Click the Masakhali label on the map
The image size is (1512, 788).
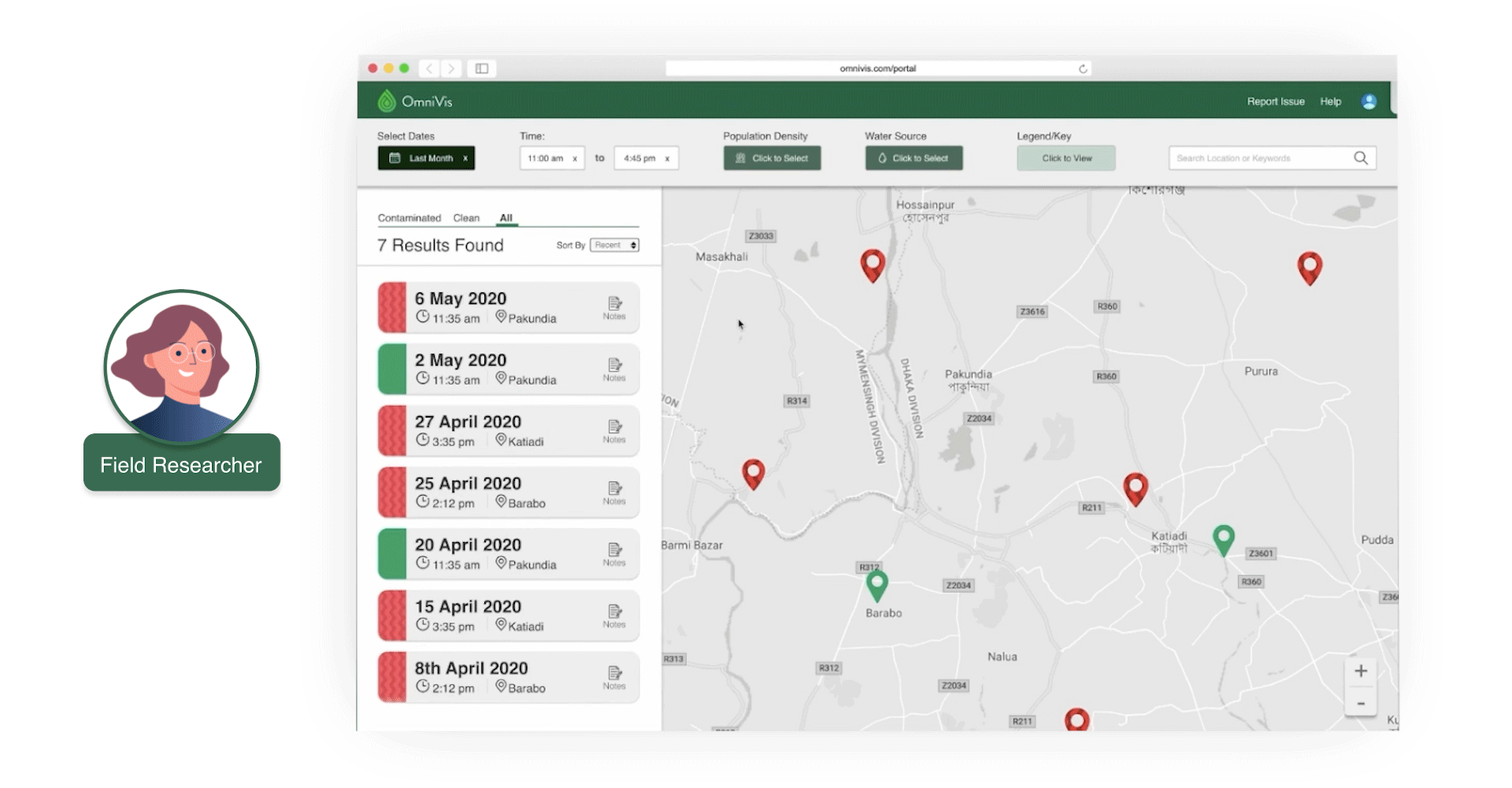(721, 257)
